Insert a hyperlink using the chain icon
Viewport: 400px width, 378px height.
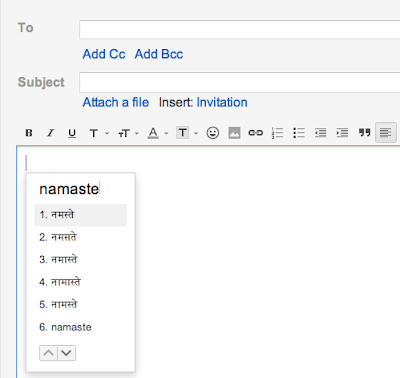pyautogui.click(x=256, y=133)
